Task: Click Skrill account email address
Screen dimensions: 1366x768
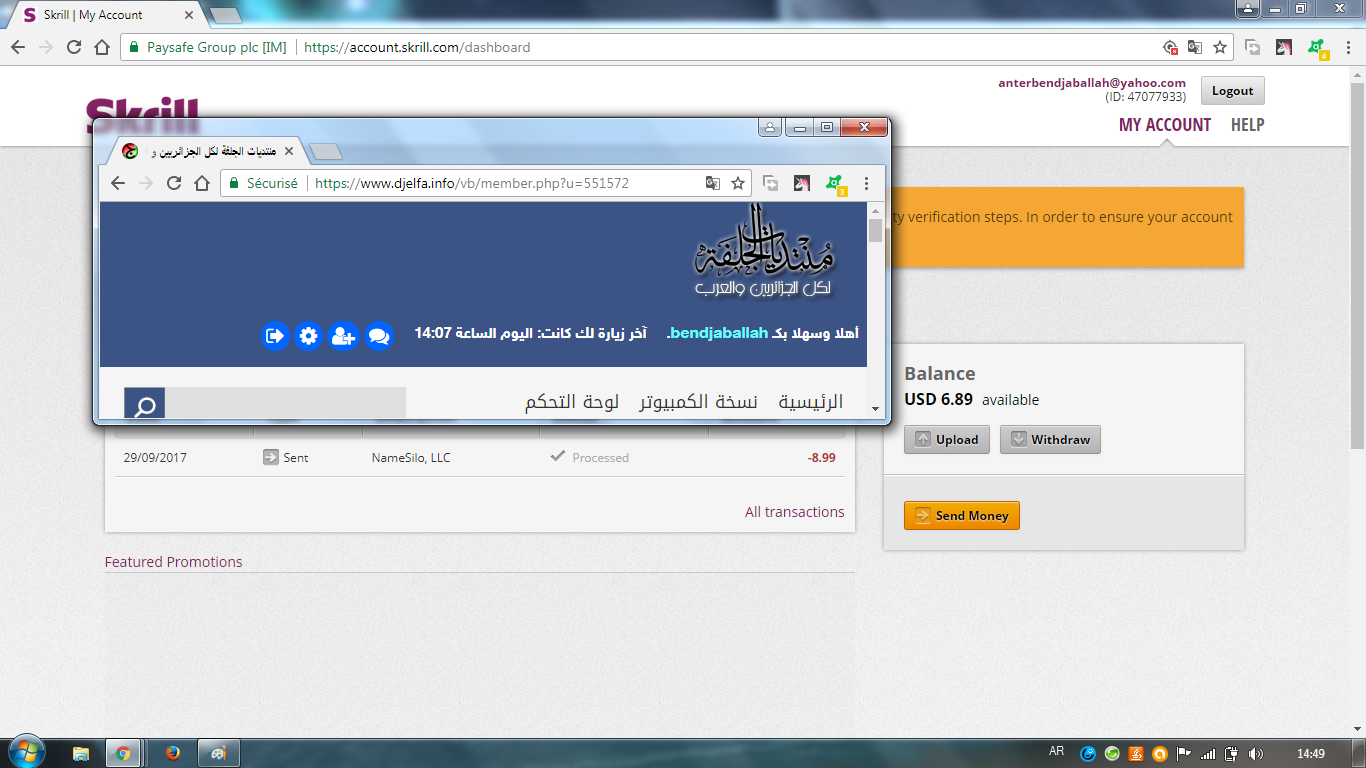Action: 1092,83
